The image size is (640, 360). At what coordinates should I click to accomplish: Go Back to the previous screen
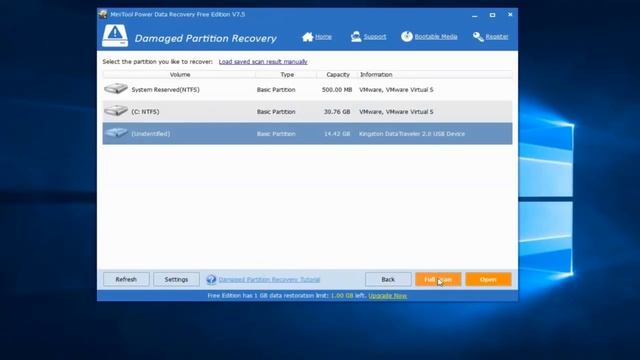click(388, 280)
